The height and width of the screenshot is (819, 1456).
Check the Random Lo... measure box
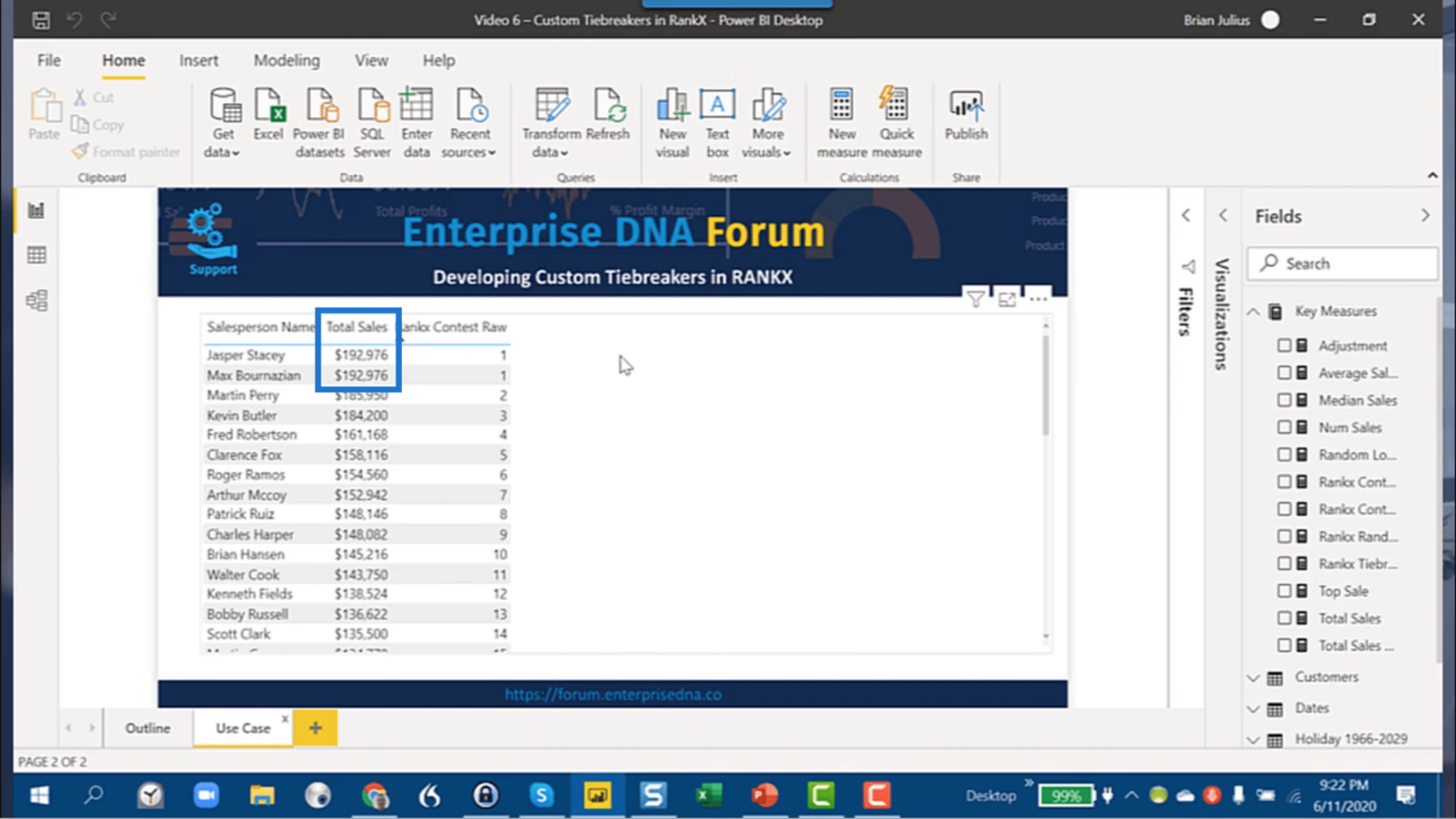tap(1284, 454)
